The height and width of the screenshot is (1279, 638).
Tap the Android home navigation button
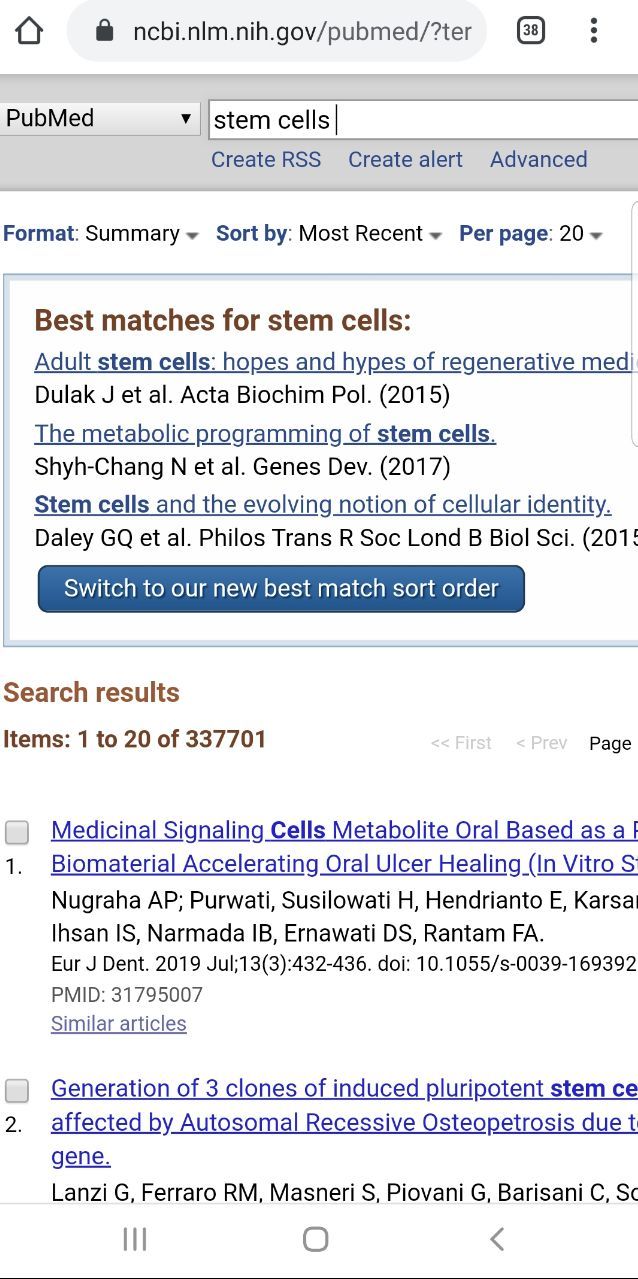click(x=316, y=1240)
